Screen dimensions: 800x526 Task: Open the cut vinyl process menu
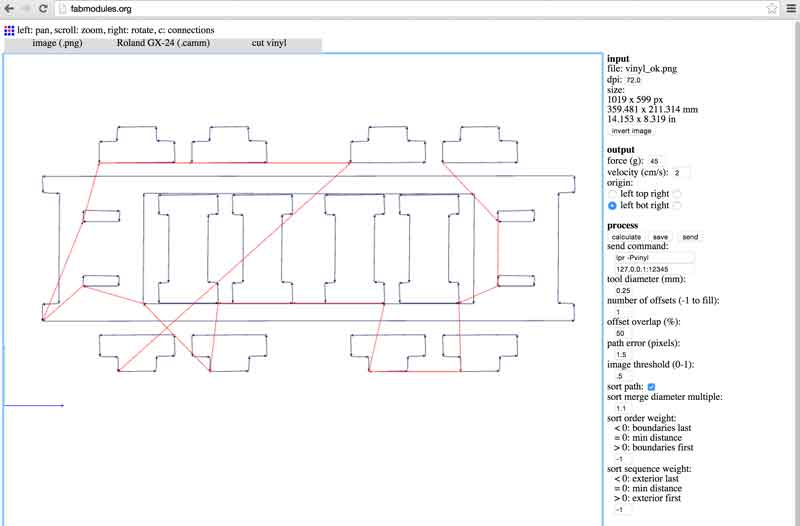(x=269, y=43)
